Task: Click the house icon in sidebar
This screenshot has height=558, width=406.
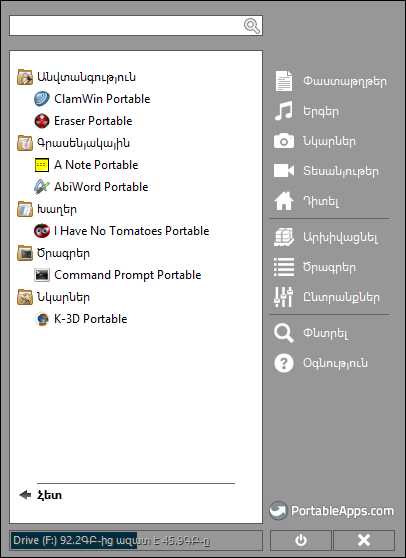Action: coord(284,201)
